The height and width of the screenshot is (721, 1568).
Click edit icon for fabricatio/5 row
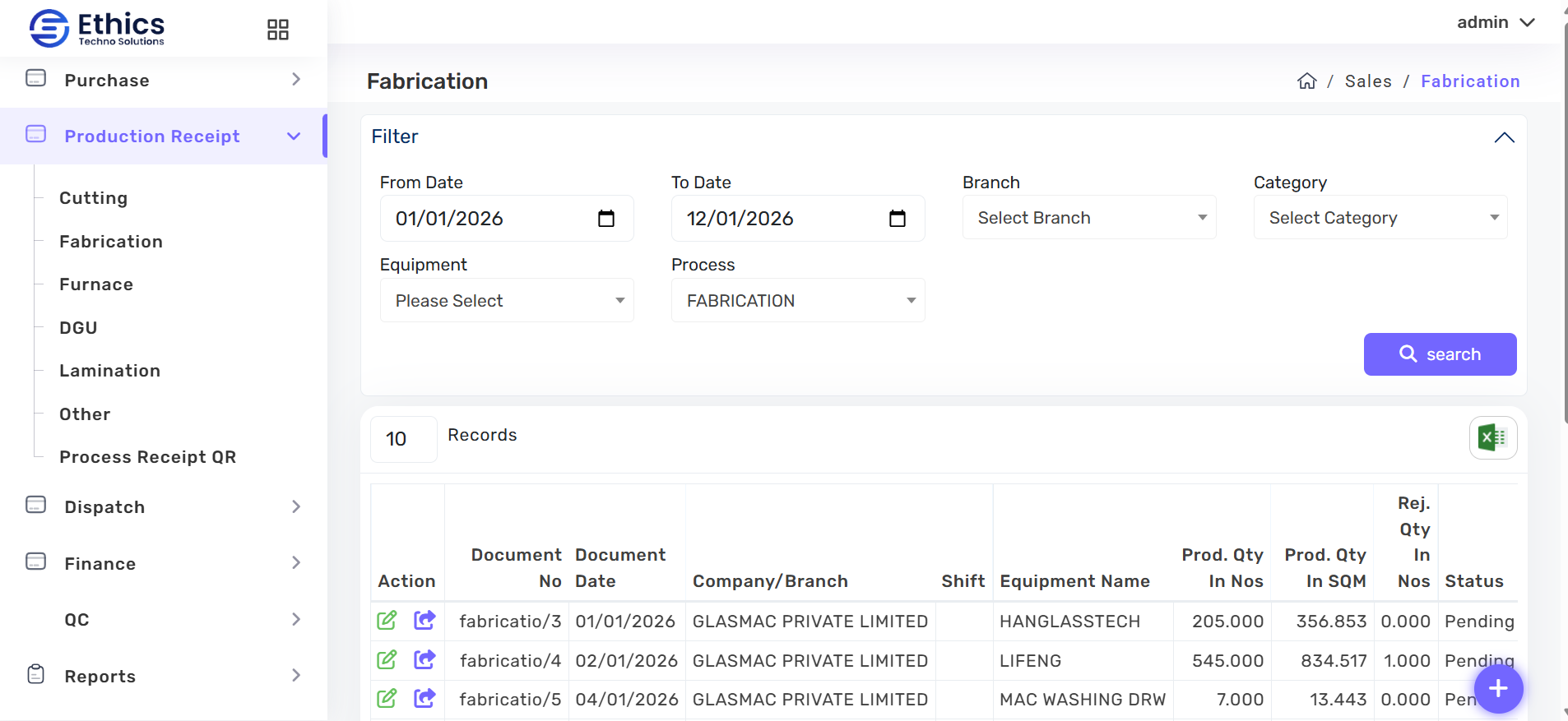(387, 699)
